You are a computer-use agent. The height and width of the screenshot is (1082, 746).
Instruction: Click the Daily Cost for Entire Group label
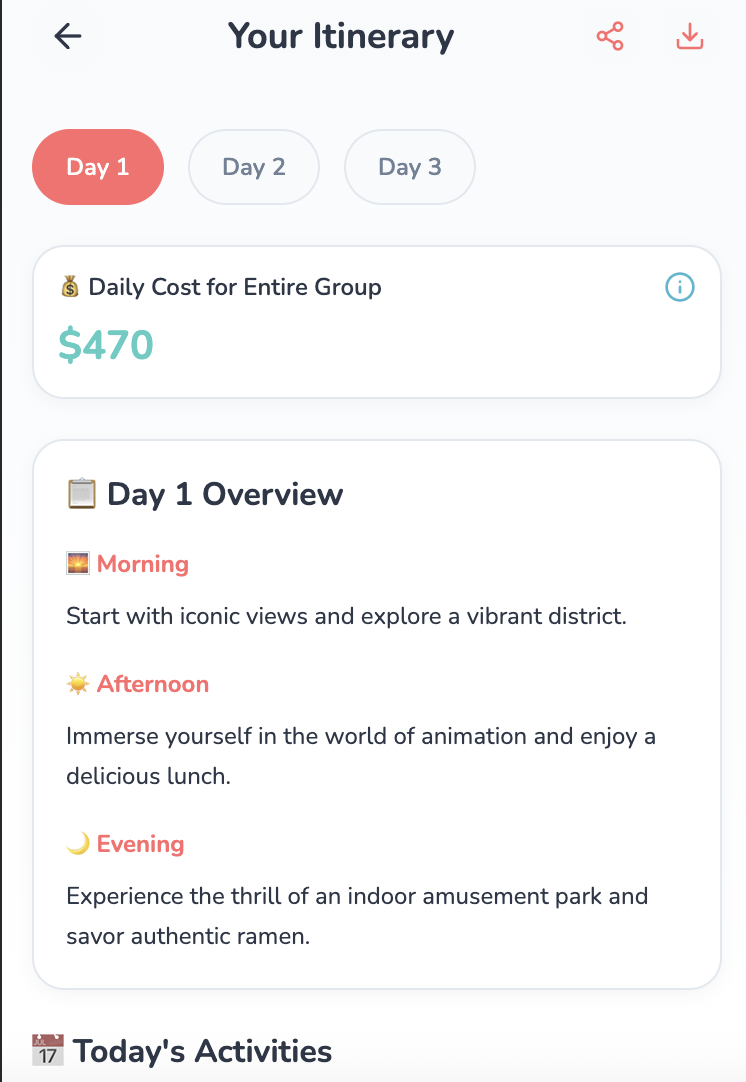(x=235, y=287)
